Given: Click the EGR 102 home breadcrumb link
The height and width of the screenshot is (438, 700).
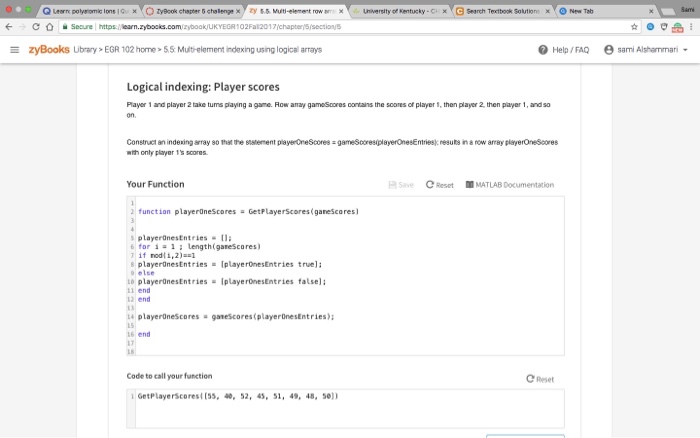Looking at the screenshot, I should click(130, 50).
